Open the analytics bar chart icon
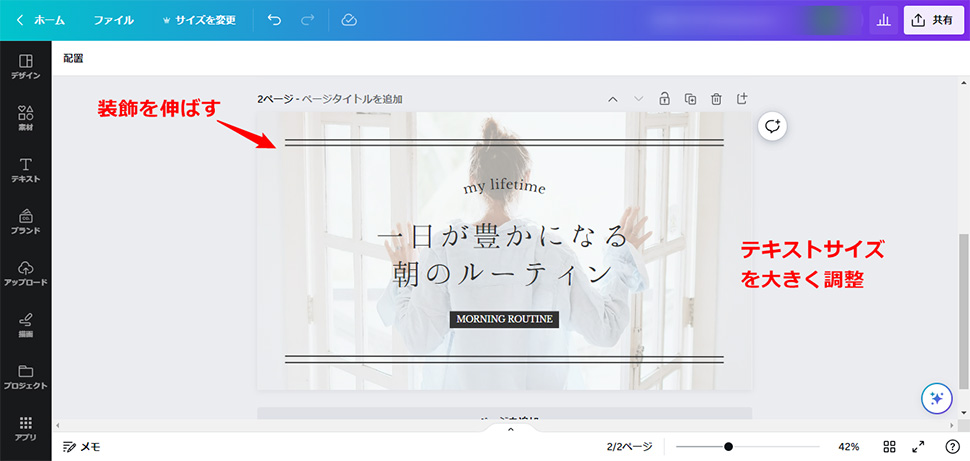Image resolution: width=970 pixels, height=461 pixels. pyautogui.click(x=883, y=20)
